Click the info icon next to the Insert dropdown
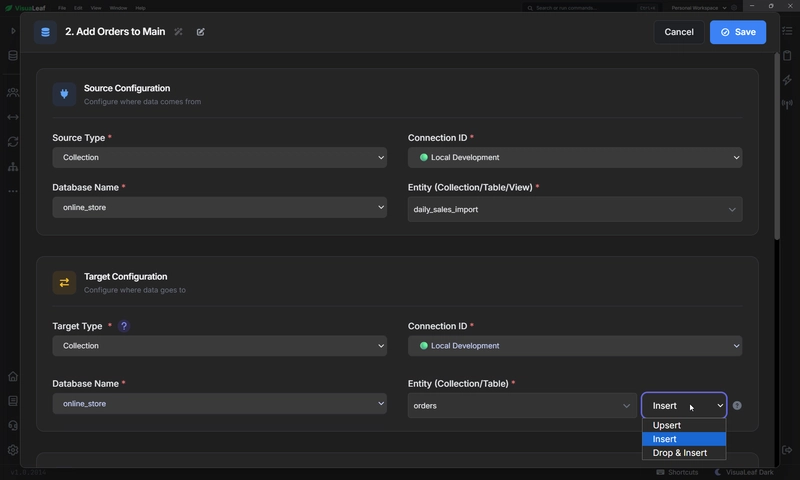The width and height of the screenshot is (800, 480). click(x=737, y=406)
